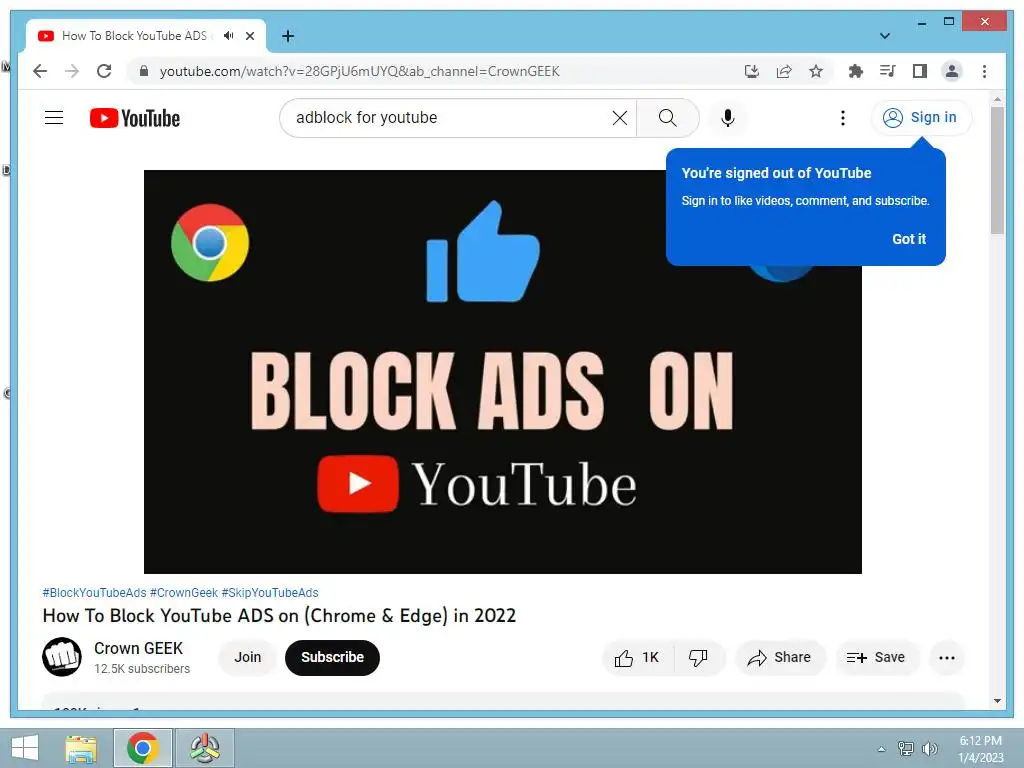Open the Crown GEEK channel name link
The width and height of the screenshot is (1024, 768).
[x=138, y=648]
